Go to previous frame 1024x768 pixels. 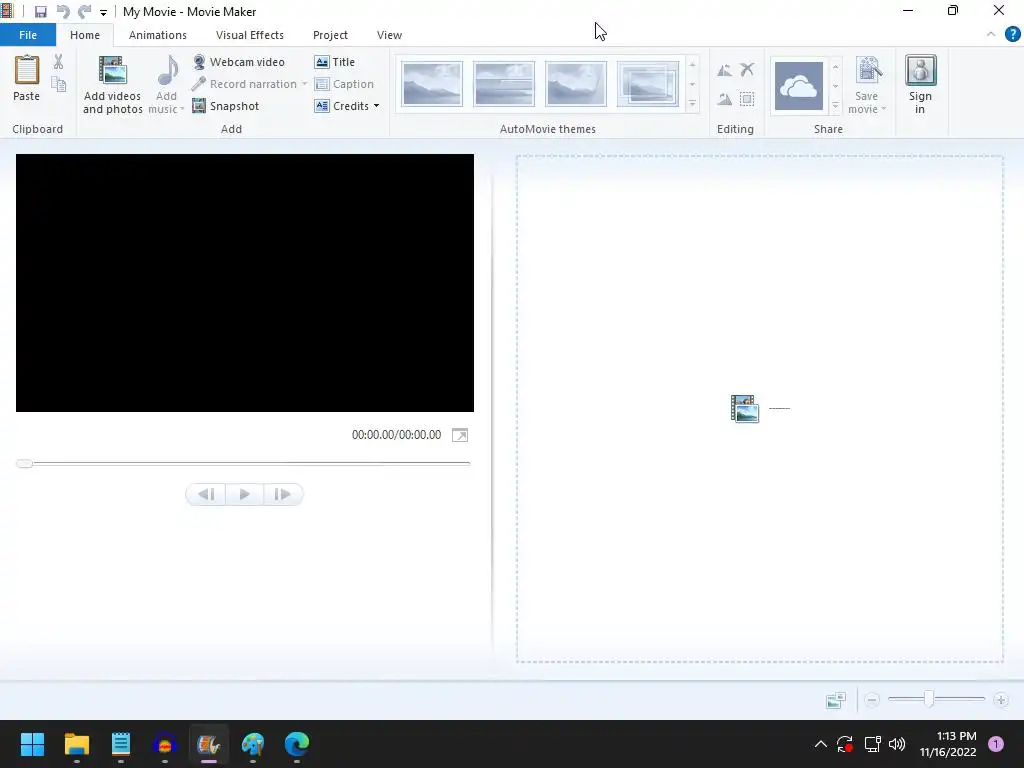(206, 494)
